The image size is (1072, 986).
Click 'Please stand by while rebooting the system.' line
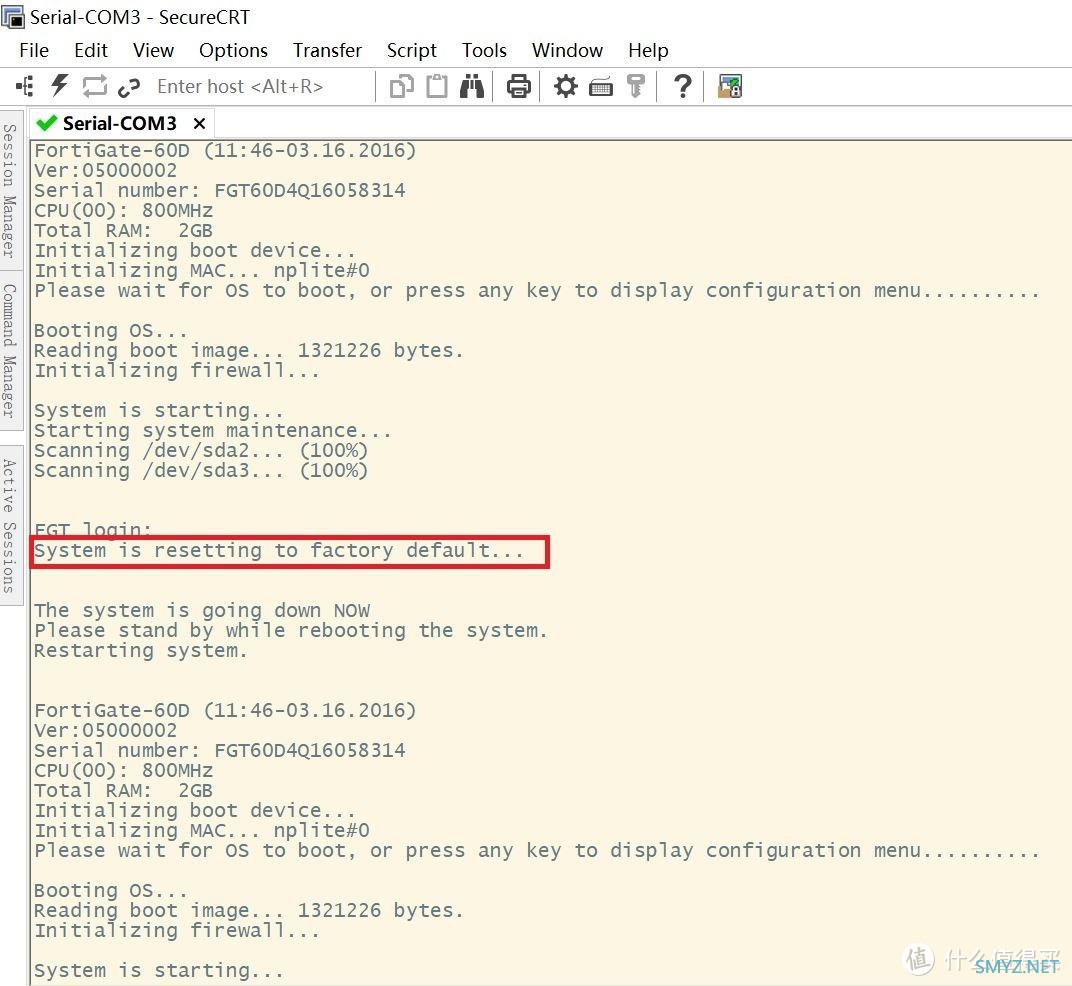[291, 630]
